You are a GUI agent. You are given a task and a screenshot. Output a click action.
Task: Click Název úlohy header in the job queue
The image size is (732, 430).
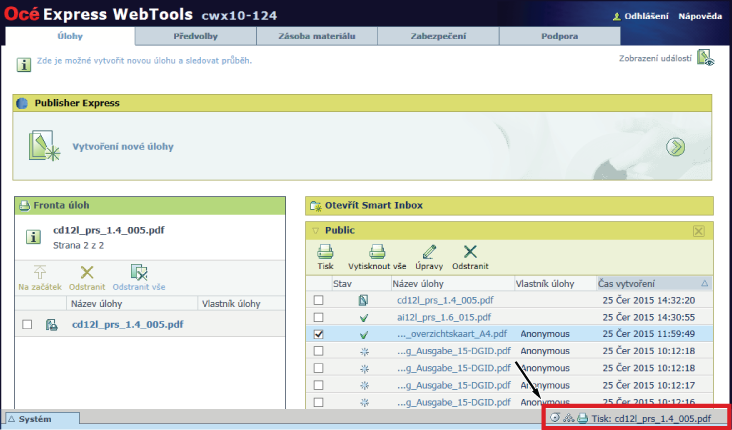(x=97, y=304)
